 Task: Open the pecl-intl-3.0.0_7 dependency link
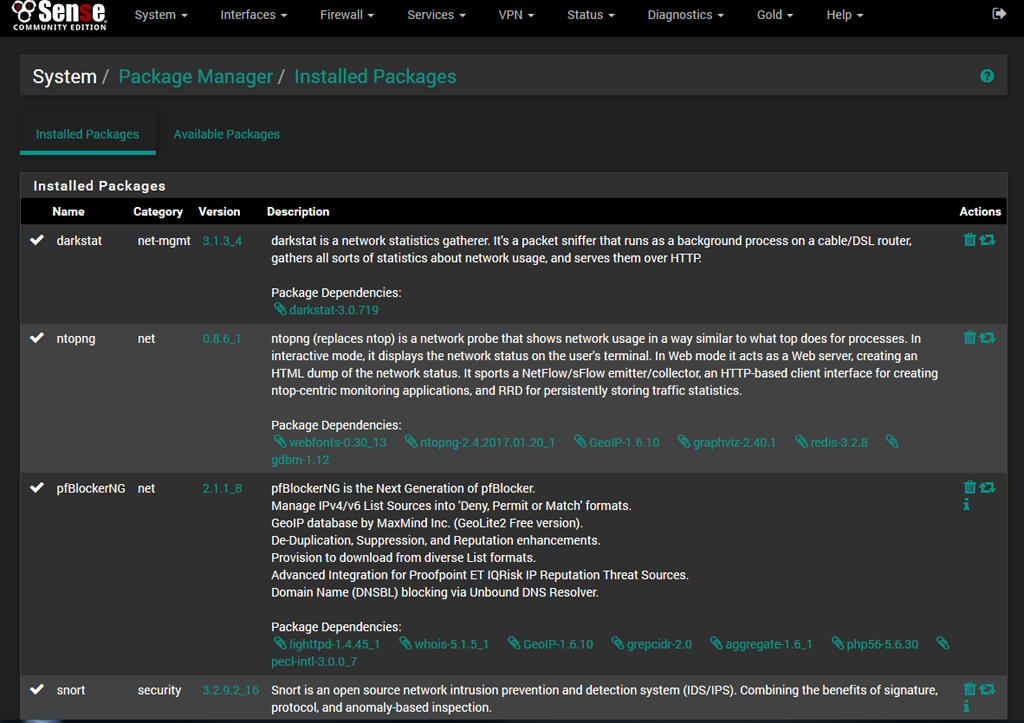click(x=314, y=662)
